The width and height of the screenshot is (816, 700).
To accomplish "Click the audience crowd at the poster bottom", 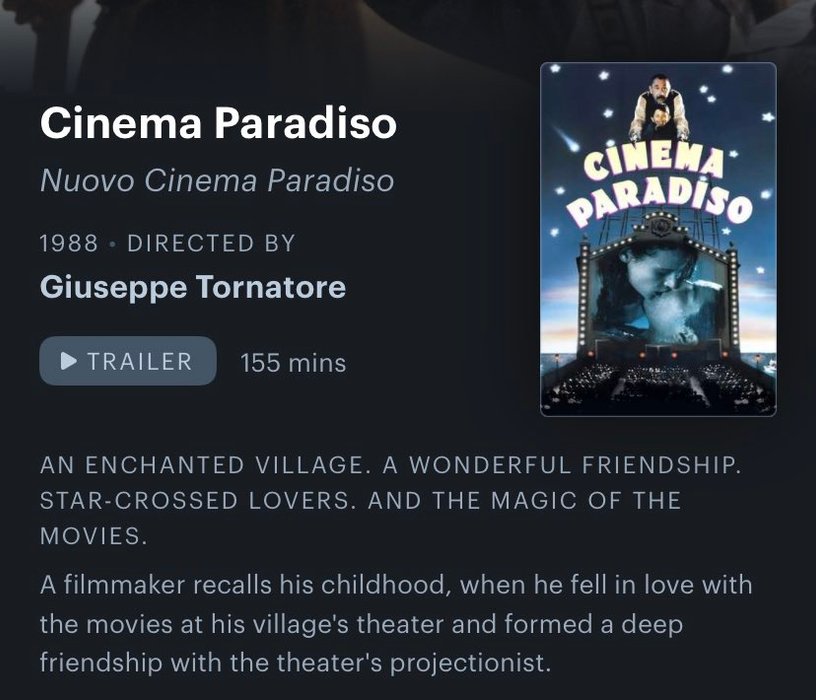I will coord(659,385).
